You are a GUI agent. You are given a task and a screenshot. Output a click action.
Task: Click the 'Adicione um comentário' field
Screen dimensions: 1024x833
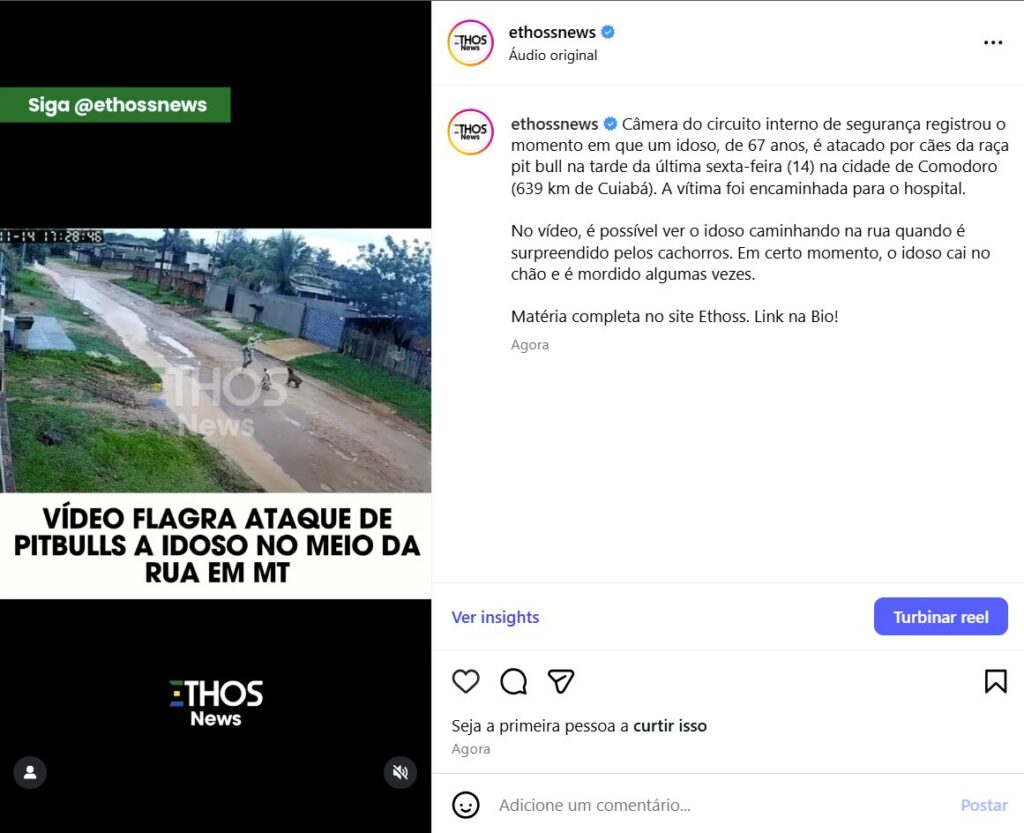click(x=718, y=805)
